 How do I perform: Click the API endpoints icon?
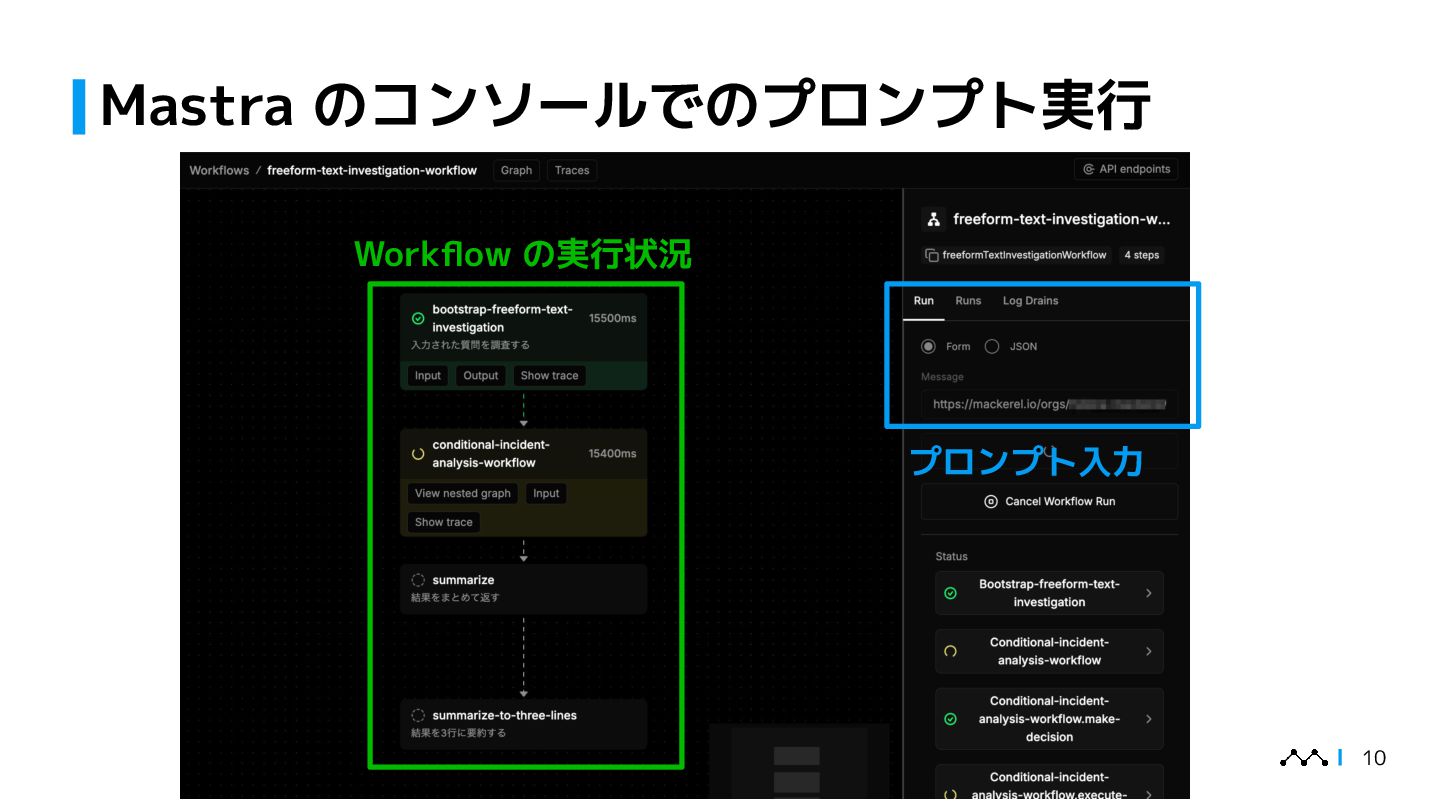(x=1089, y=170)
